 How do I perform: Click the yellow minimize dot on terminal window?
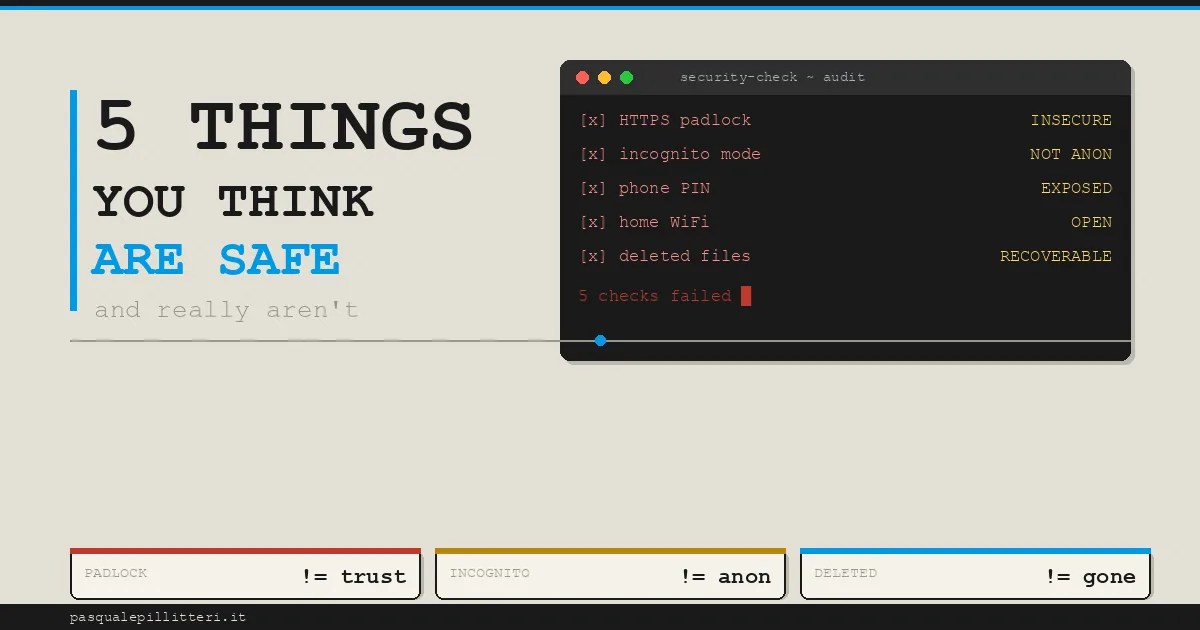click(x=605, y=77)
